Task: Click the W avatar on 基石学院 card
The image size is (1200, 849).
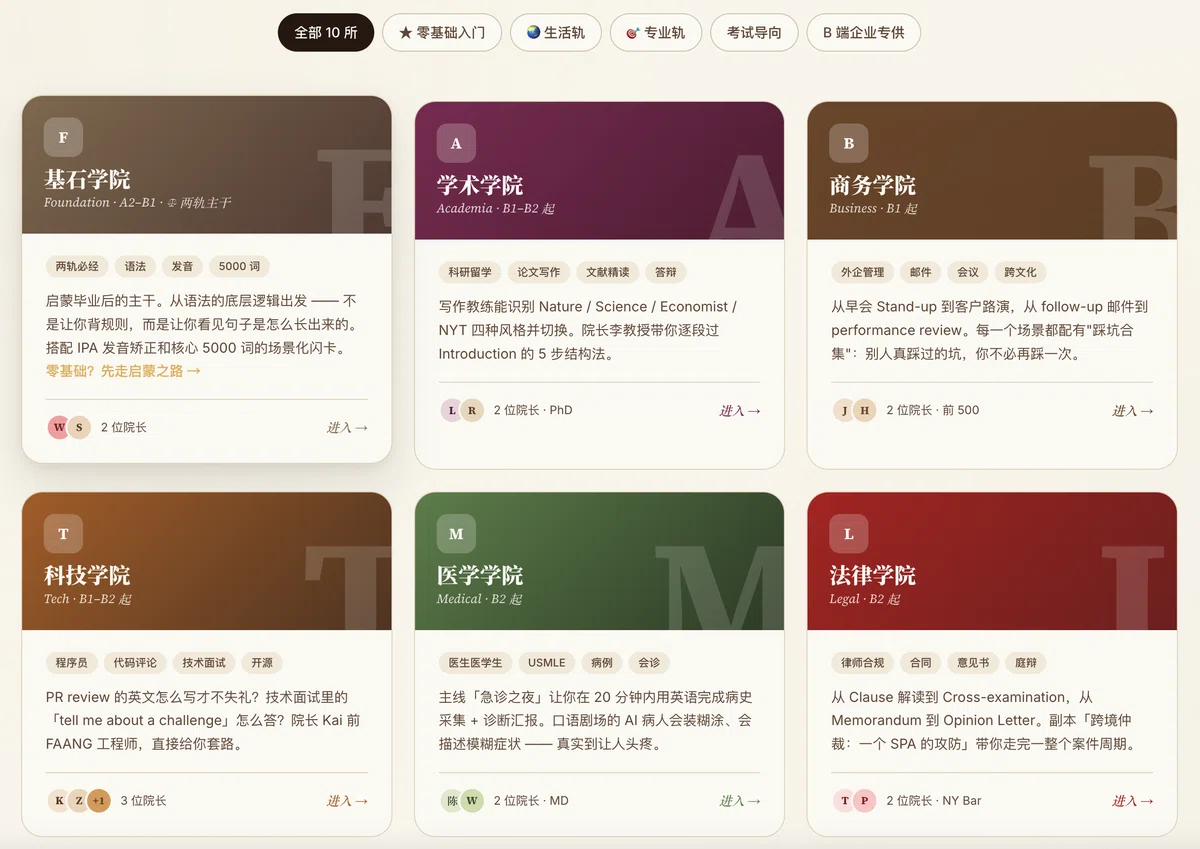Action: pos(59,427)
